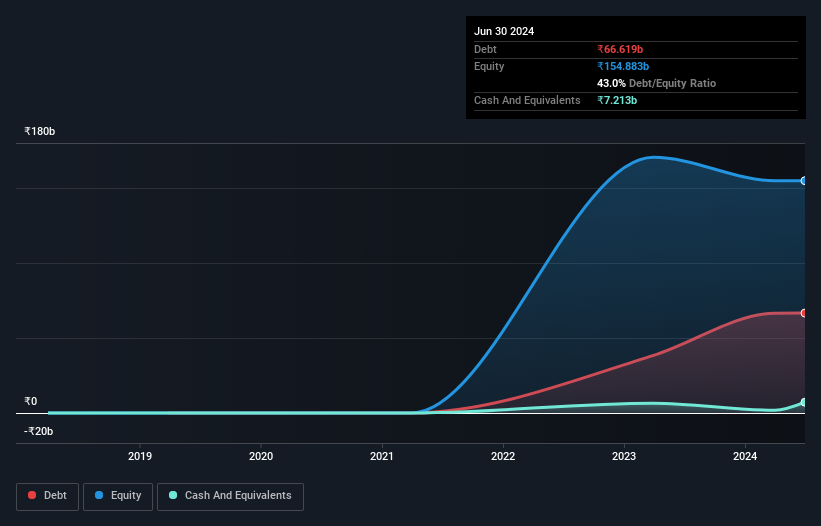Click the 2022 x-axis label
The image size is (821, 526).
coord(503,456)
